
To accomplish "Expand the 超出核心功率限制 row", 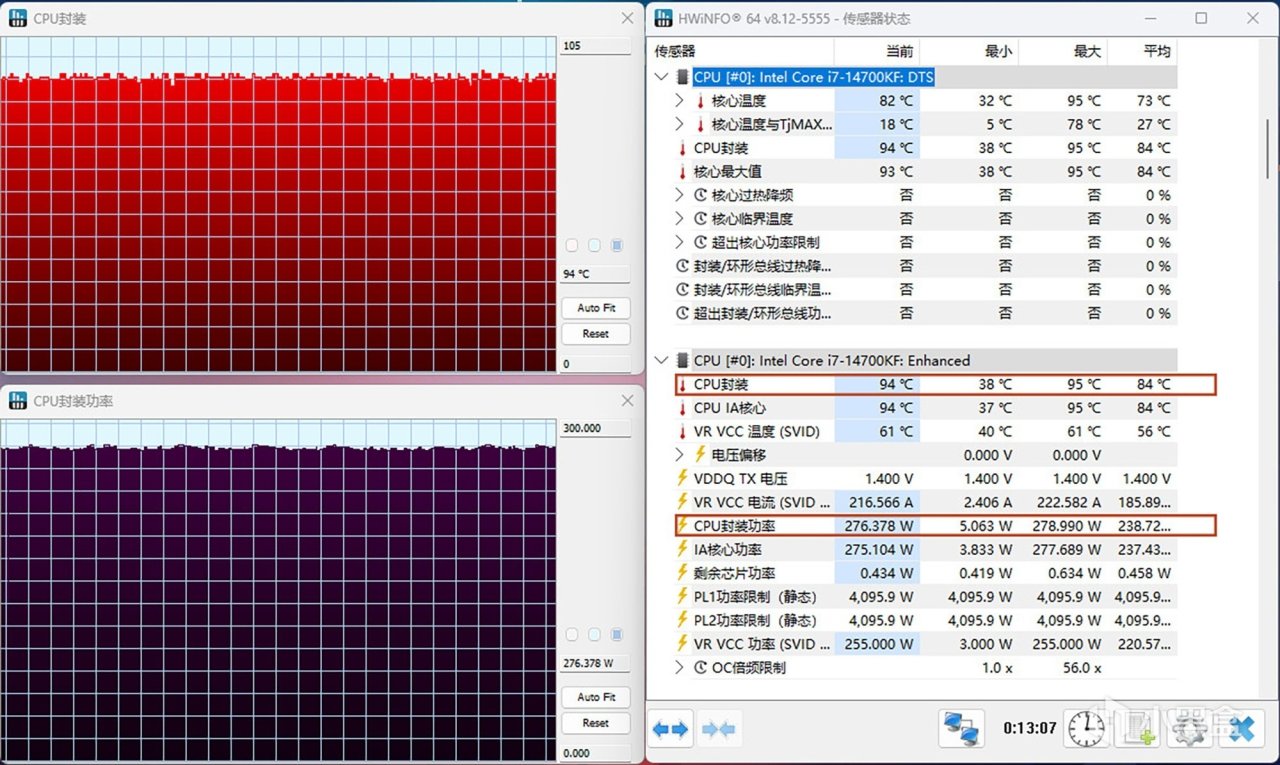I will (x=680, y=243).
